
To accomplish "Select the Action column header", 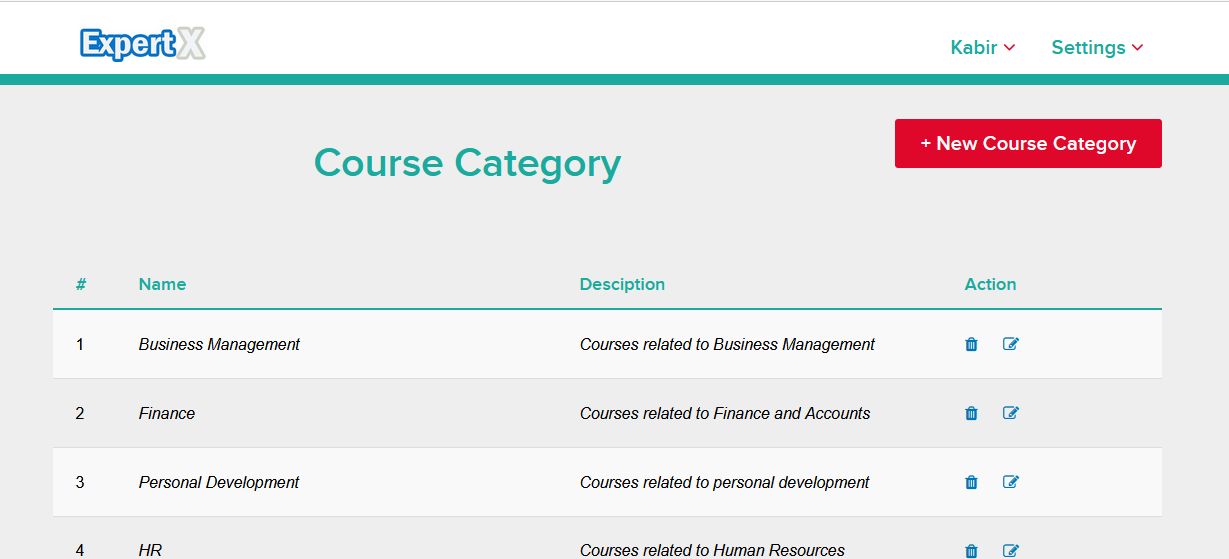I will 990,284.
